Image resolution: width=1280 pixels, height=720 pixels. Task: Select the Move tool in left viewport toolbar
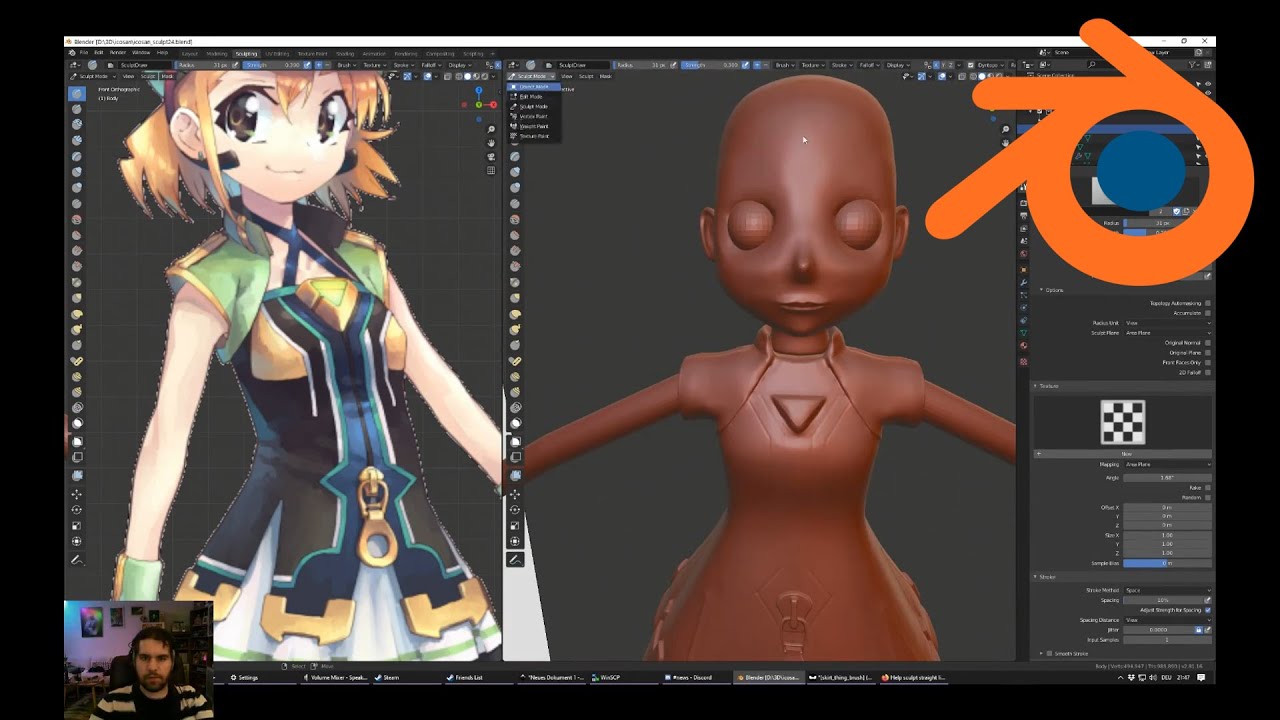(x=77, y=494)
